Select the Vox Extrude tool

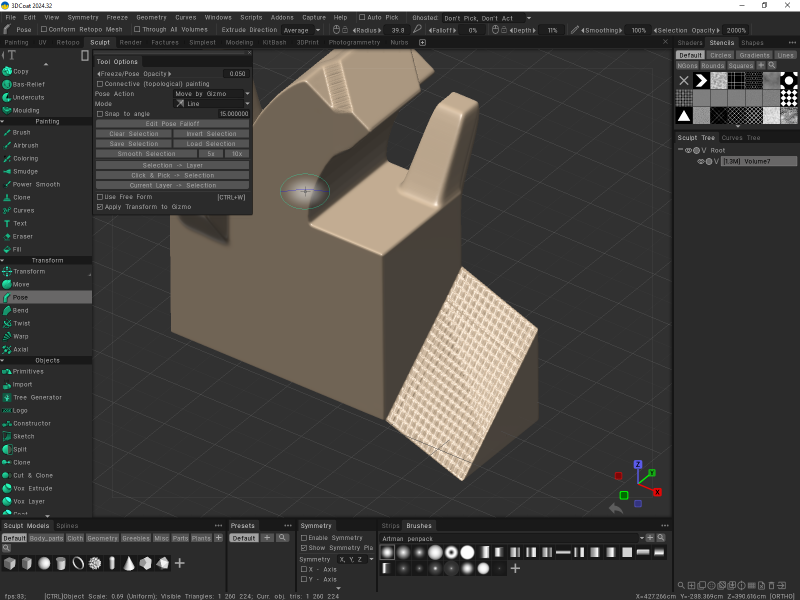[x=32, y=489]
